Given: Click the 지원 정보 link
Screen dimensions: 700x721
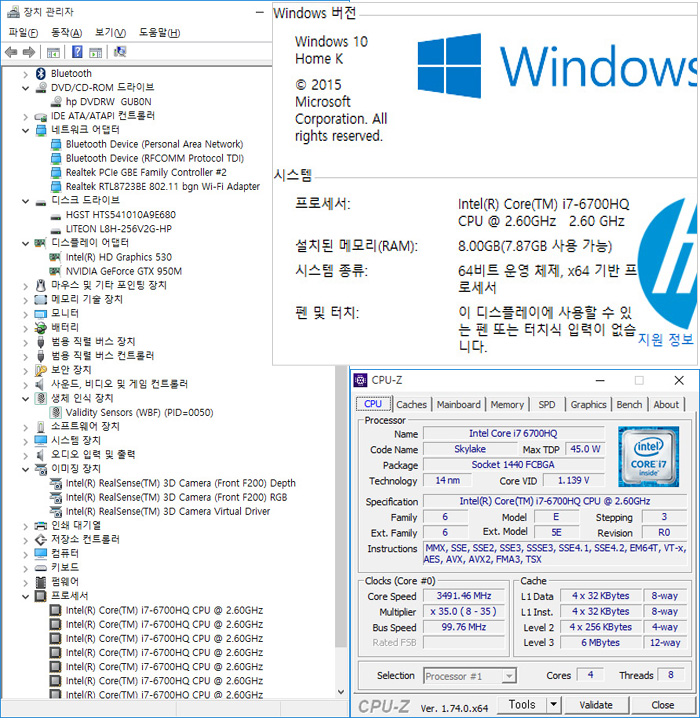Looking at the screenshot, I should click(665, 339).
